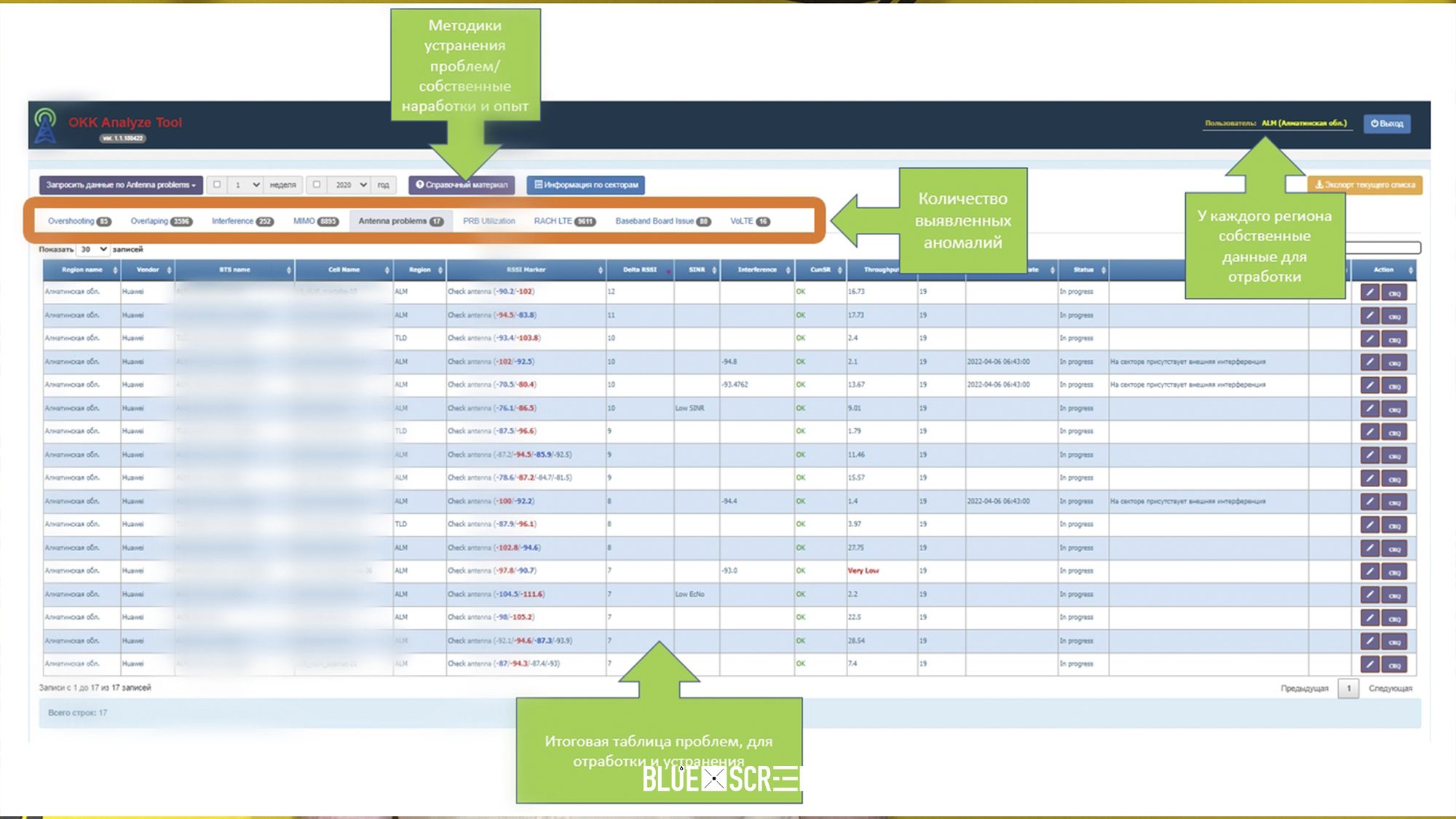Switch to the RACH LTE tab
The width and height of the screenshot is (1456, 819).
point(564,221)
